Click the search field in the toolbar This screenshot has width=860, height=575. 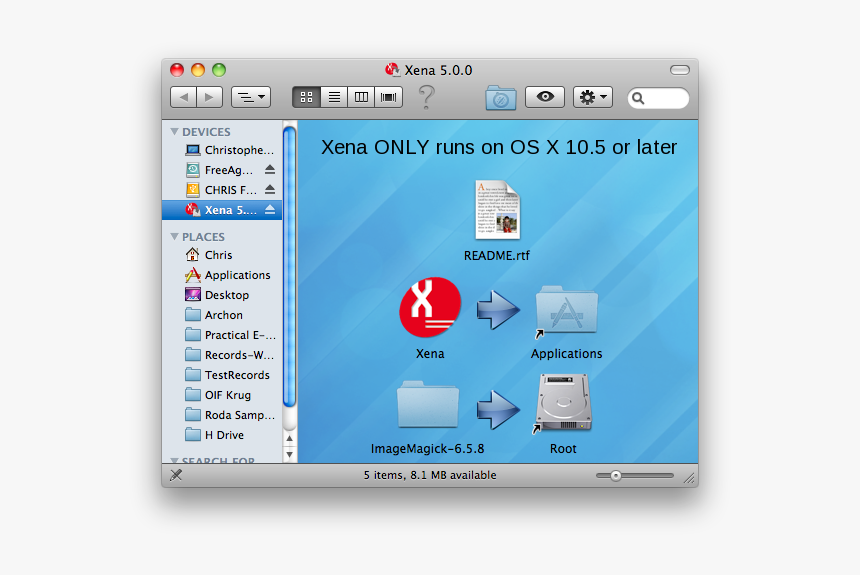(658, 98)
